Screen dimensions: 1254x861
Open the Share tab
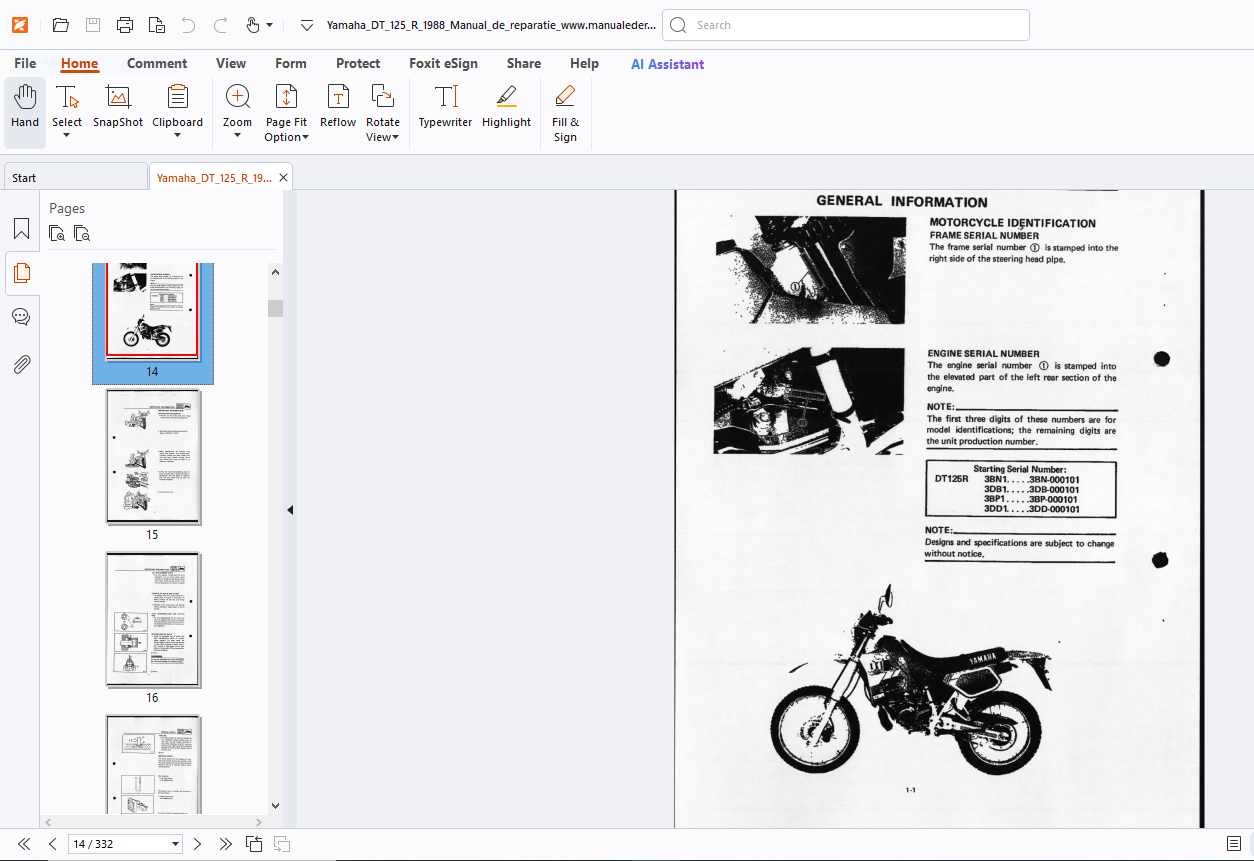pos(524,63)
